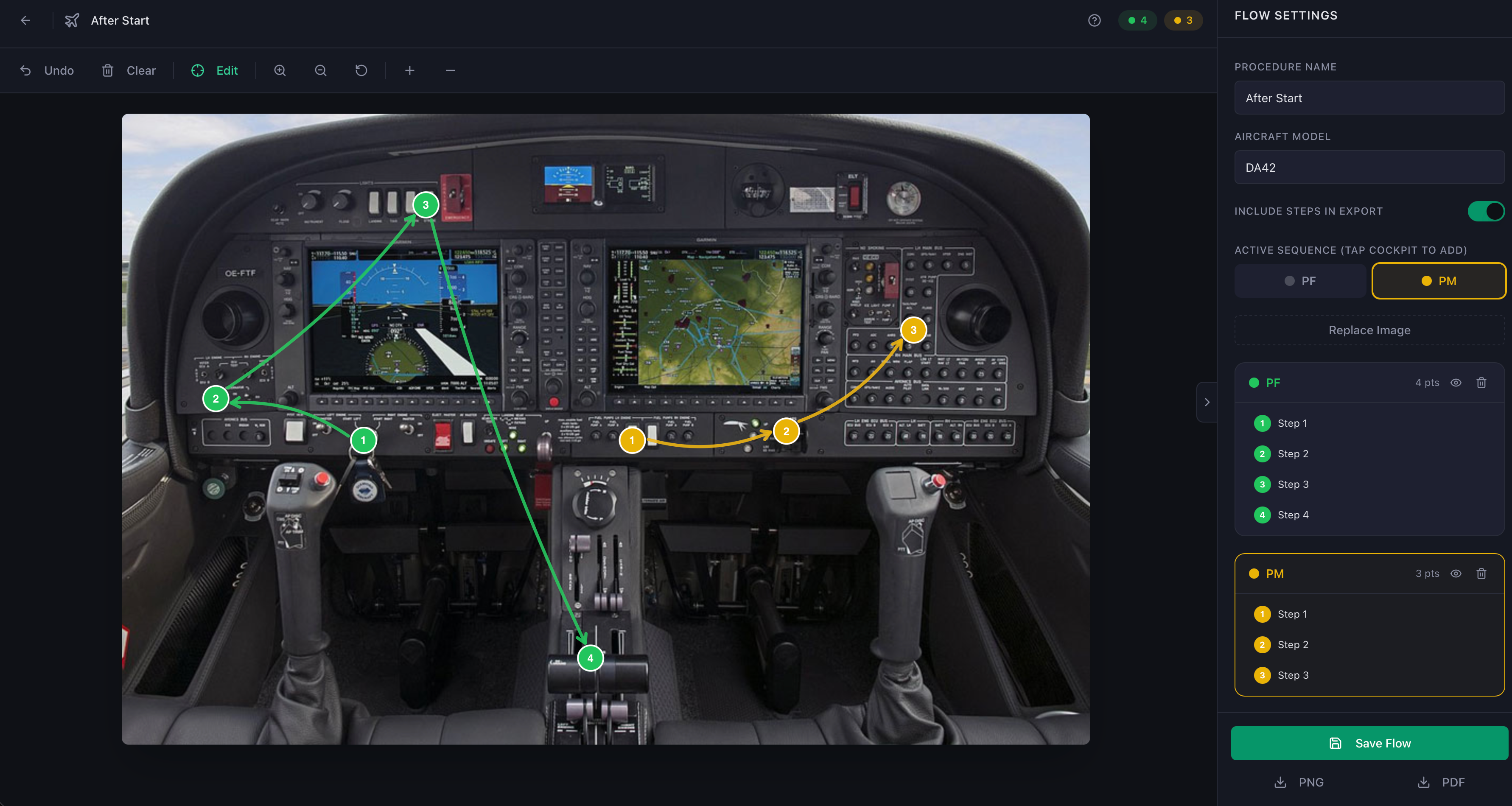1512x806 pixels.
Task: Reset the view with the rotate-back icon
Action: (361, 70)
